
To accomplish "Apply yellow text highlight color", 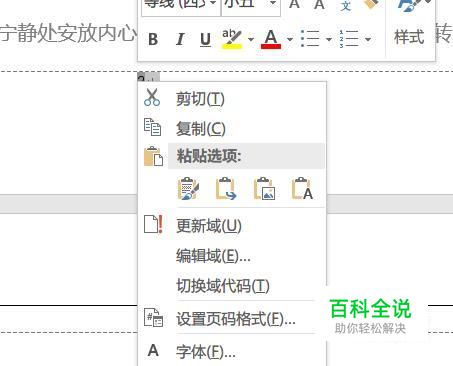I will click(232, 39).
